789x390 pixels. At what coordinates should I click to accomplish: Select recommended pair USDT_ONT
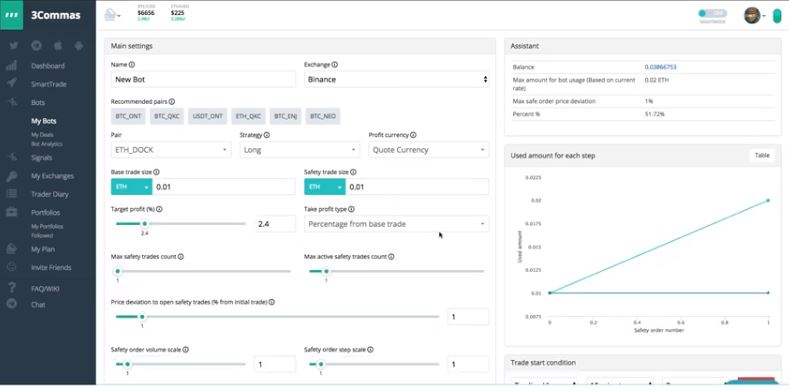tap(208, 116)
